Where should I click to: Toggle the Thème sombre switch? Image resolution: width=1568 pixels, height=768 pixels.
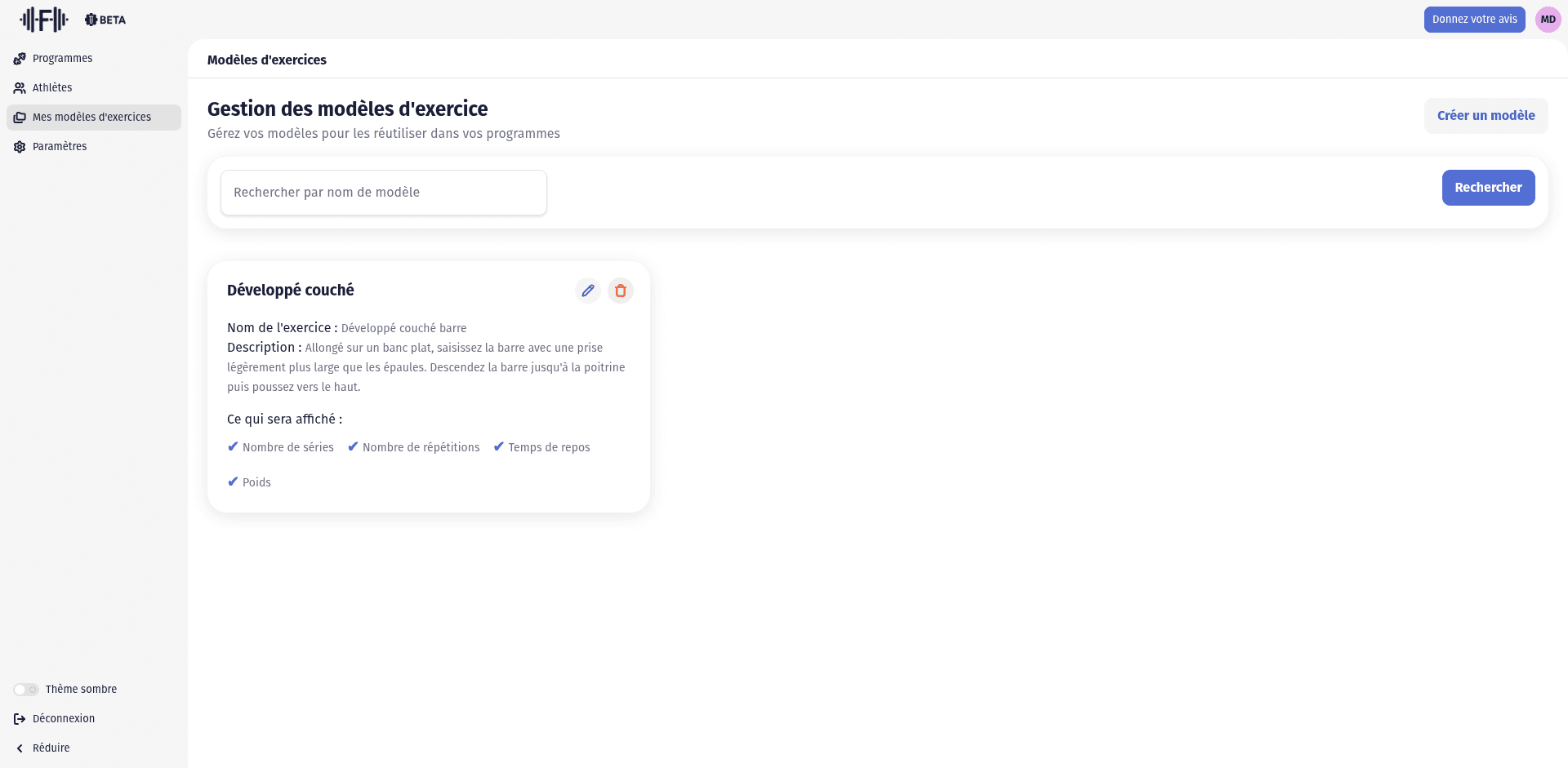tap(26, 690)
